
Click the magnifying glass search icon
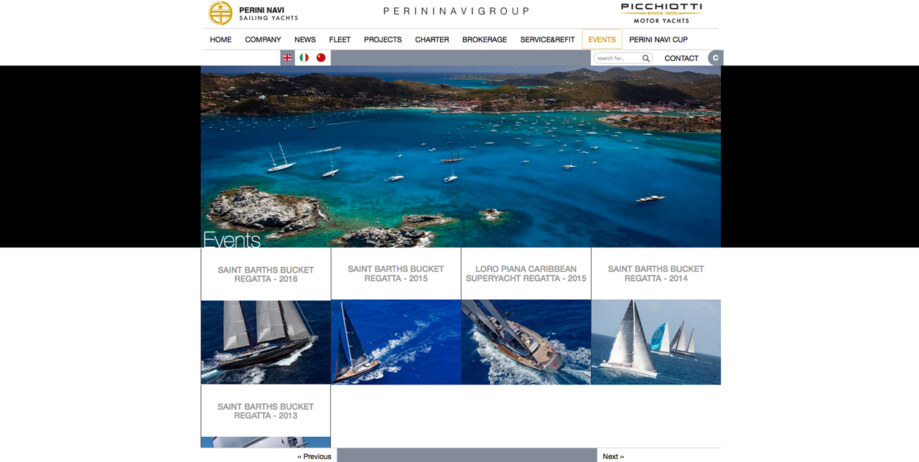tap(645, 58)
